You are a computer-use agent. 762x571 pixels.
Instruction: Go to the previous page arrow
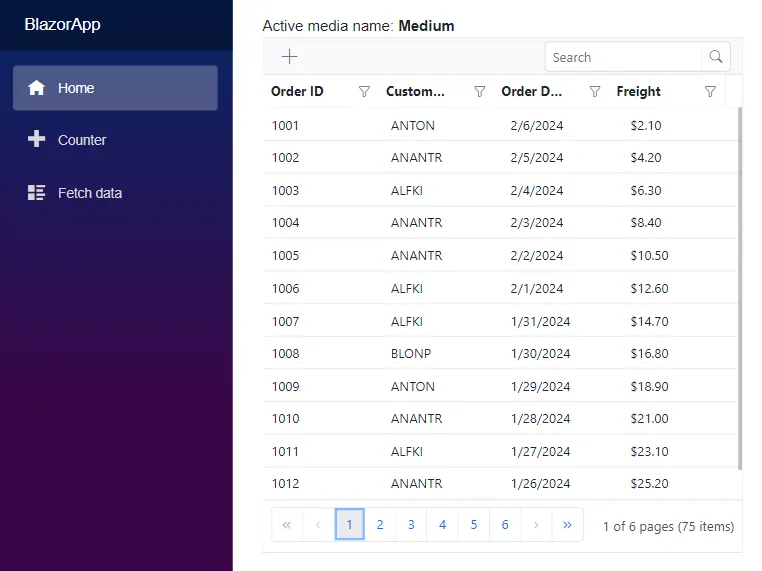(318, 525)
